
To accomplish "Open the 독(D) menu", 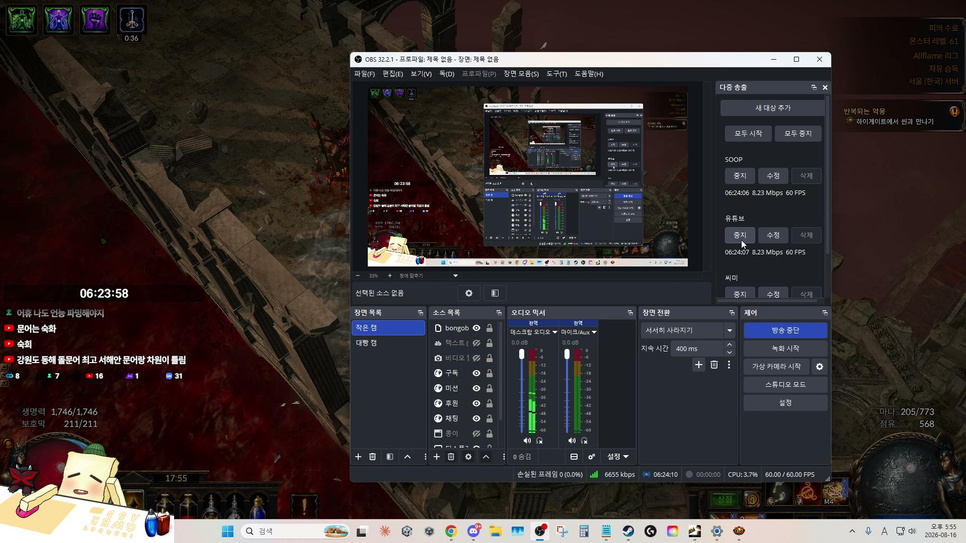I will (447, 74).
